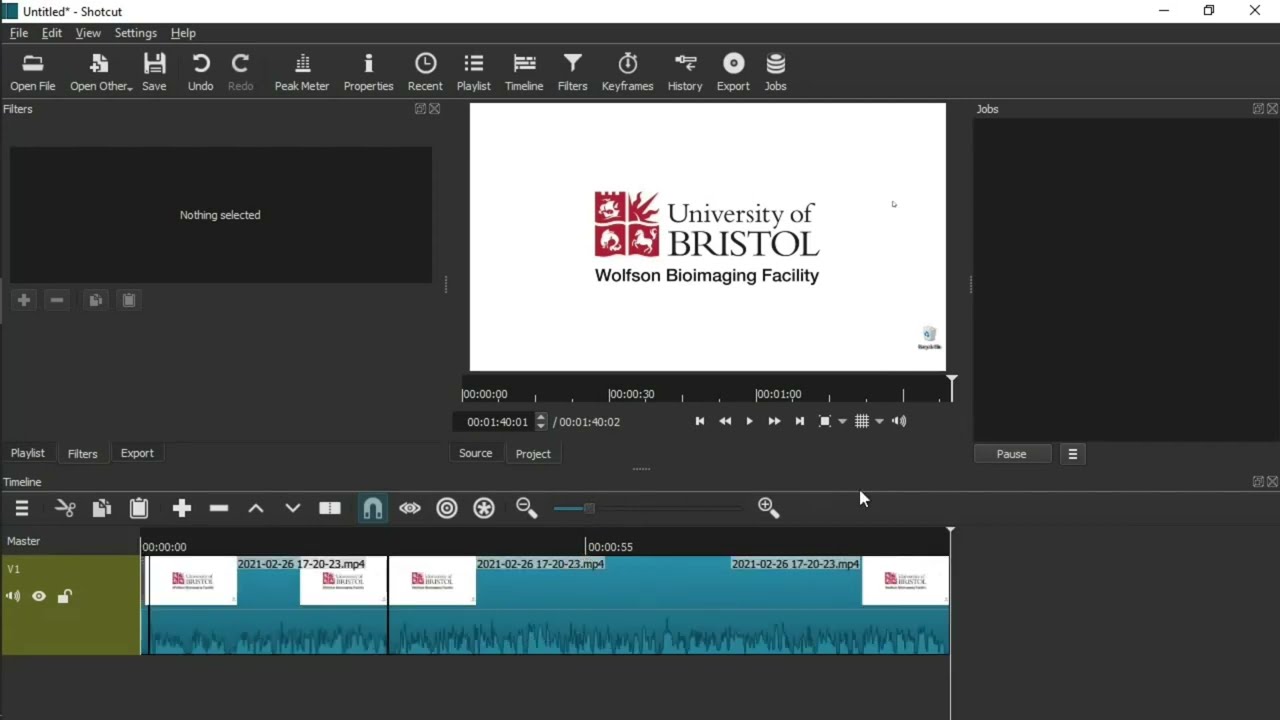Viewport: 1280px width, 720px height.
Task: Open Export from the main toolbar
Action: tap(733, 73)
